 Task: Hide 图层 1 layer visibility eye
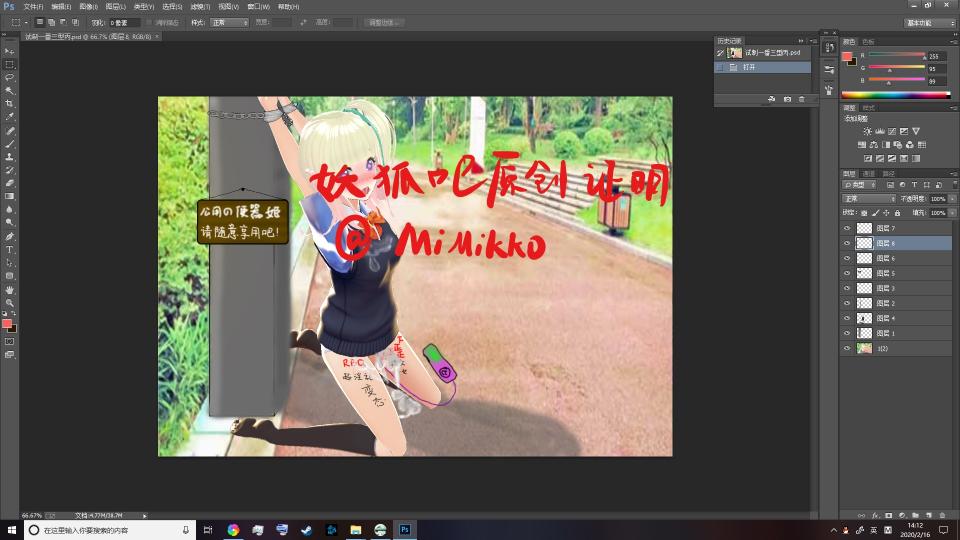(x=847, y=333)
